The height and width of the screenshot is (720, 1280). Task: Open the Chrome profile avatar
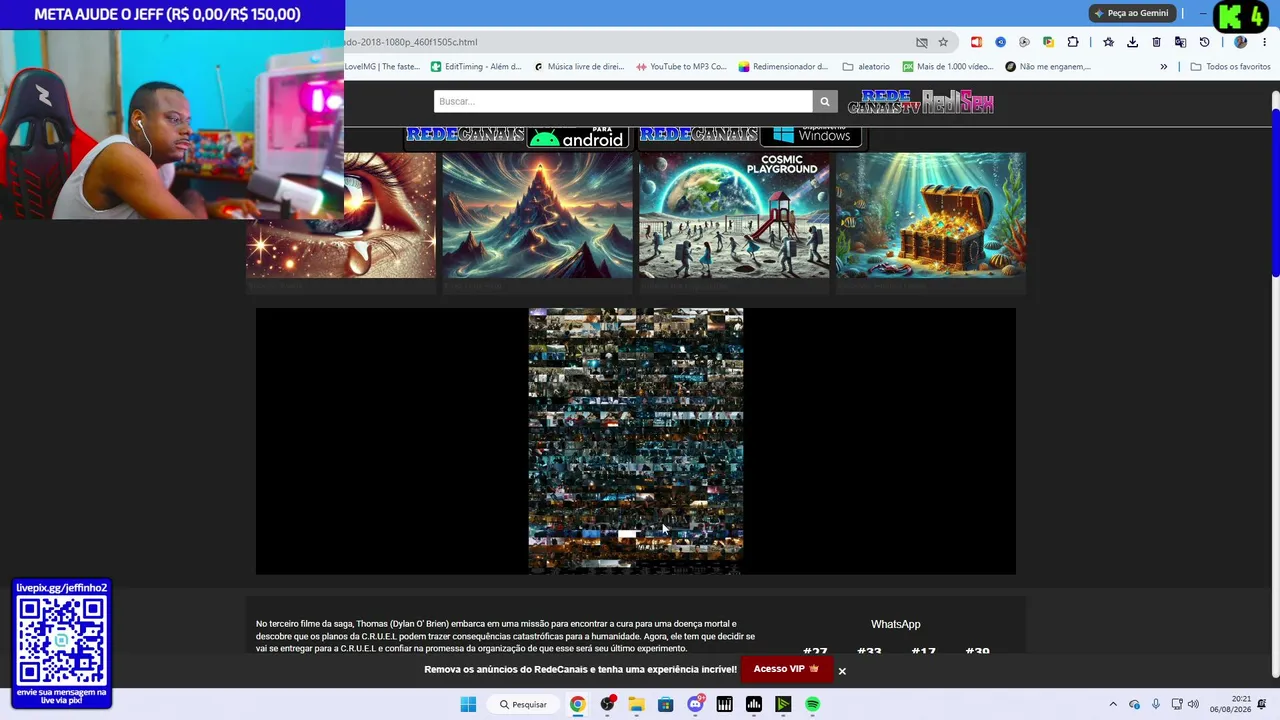pos(1240,42)
